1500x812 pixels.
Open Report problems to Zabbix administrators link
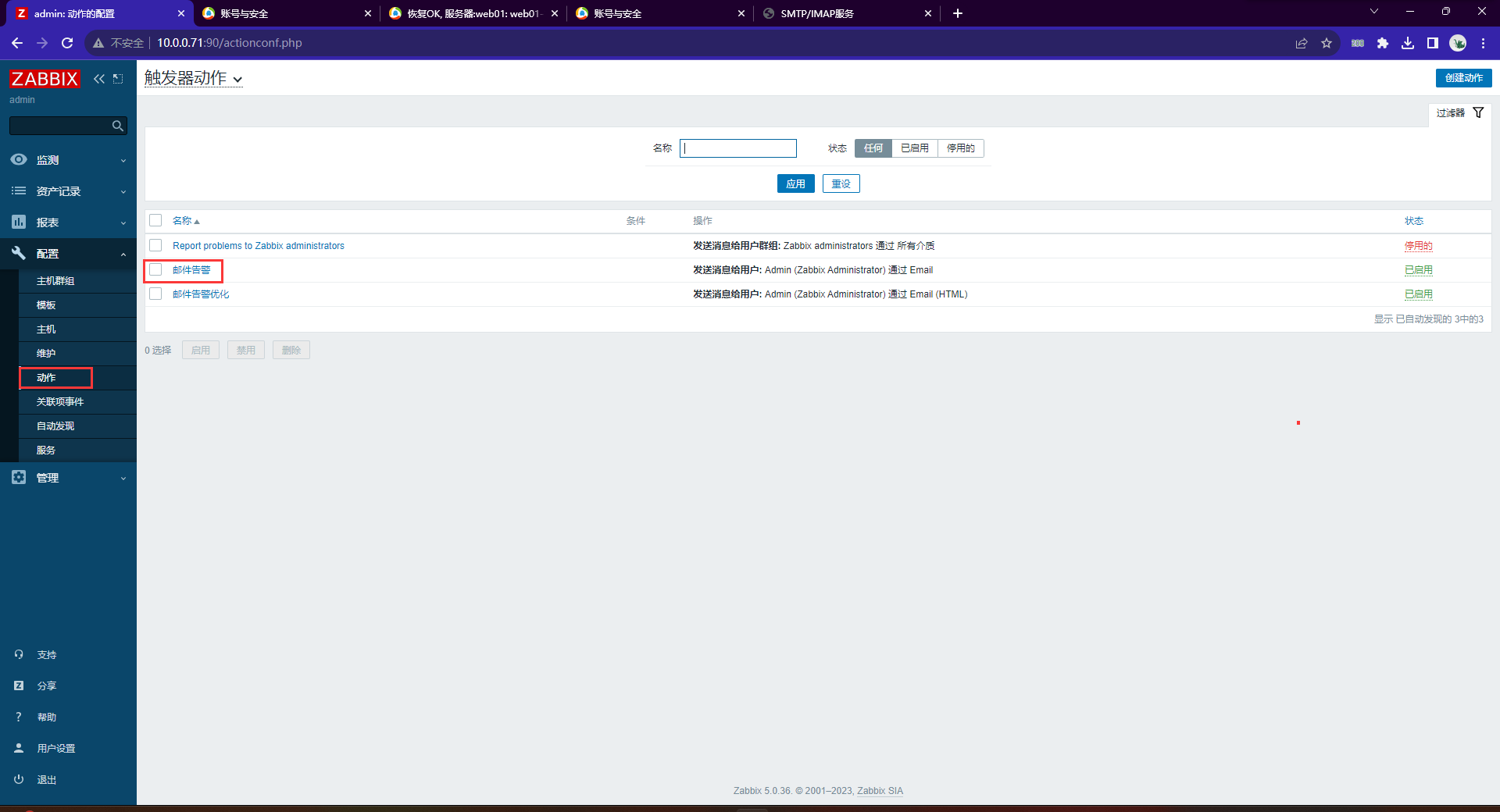259,246
